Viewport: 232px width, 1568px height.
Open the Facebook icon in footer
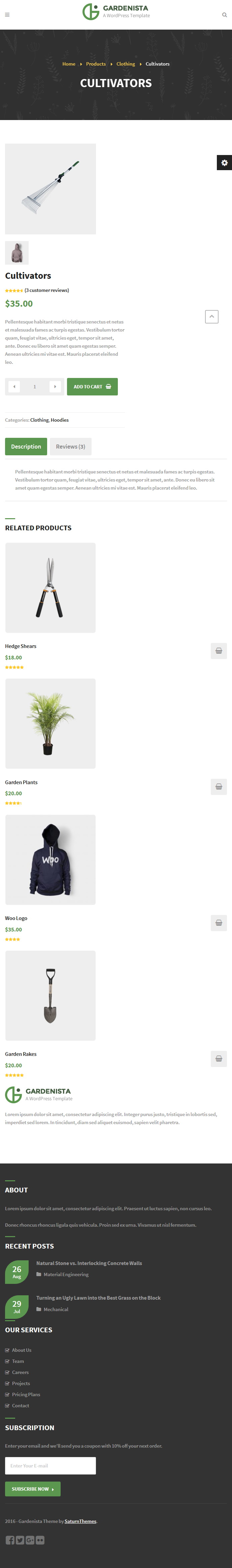(10, 1540)
